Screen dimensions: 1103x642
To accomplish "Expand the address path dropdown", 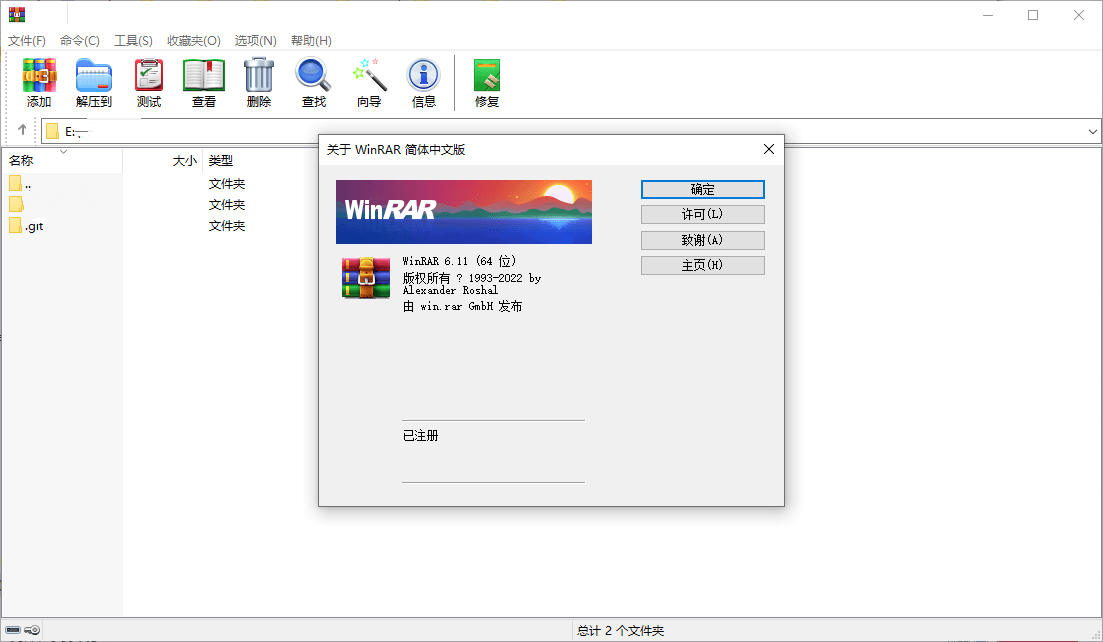I will pyautogui.click(x=1092, y=131).
